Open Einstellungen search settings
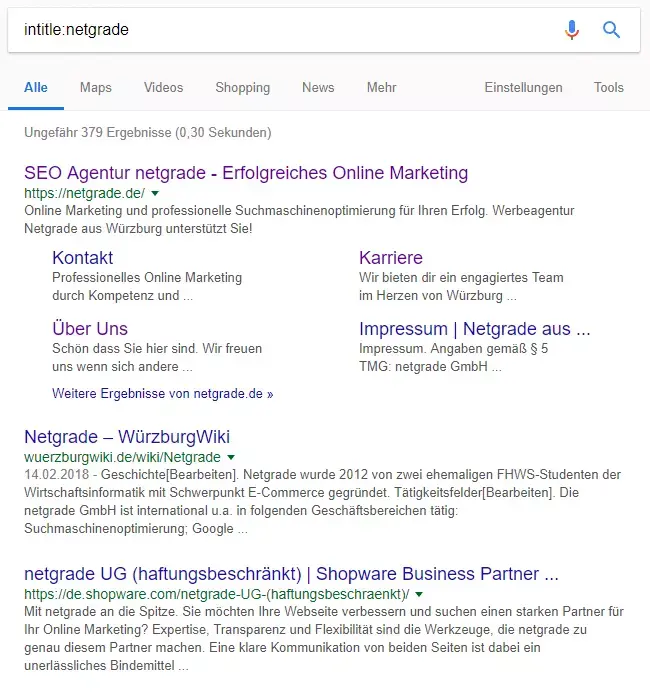The height and width of the screenshot is (694, 650). pyautogui.click(x=523, y=88)
